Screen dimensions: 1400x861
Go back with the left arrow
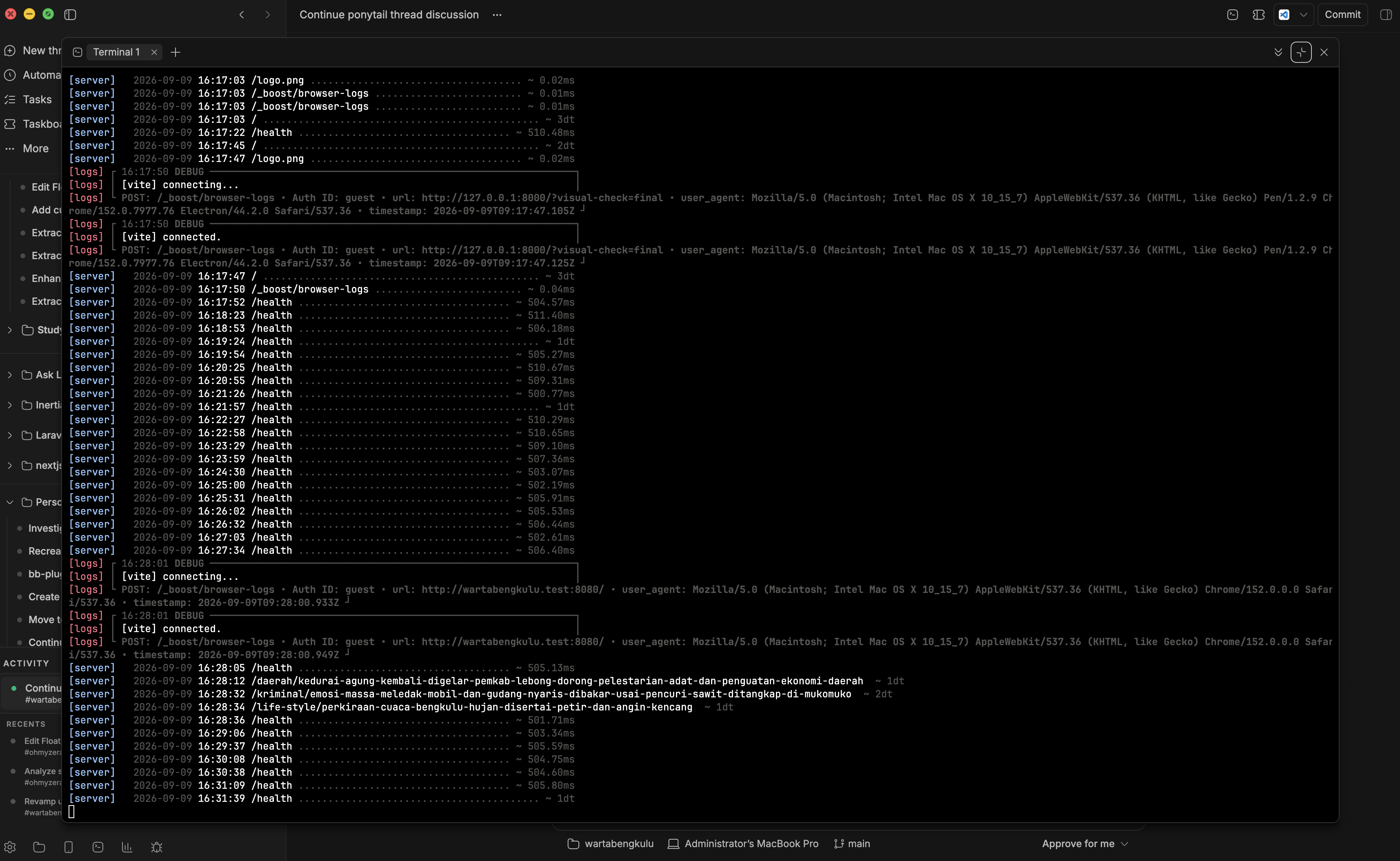pos(242,15)
